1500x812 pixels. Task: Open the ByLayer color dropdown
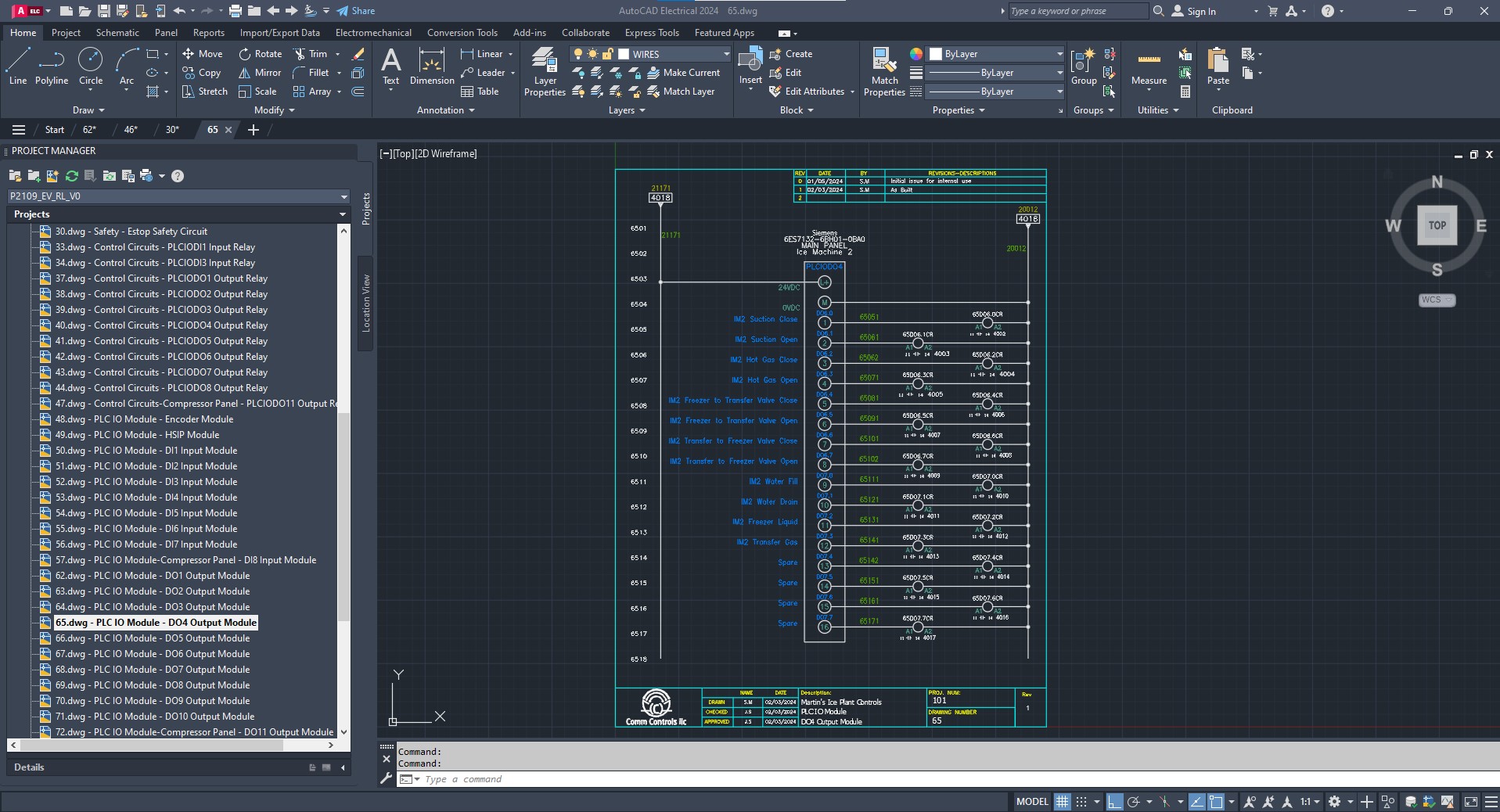pos(1059,54)
